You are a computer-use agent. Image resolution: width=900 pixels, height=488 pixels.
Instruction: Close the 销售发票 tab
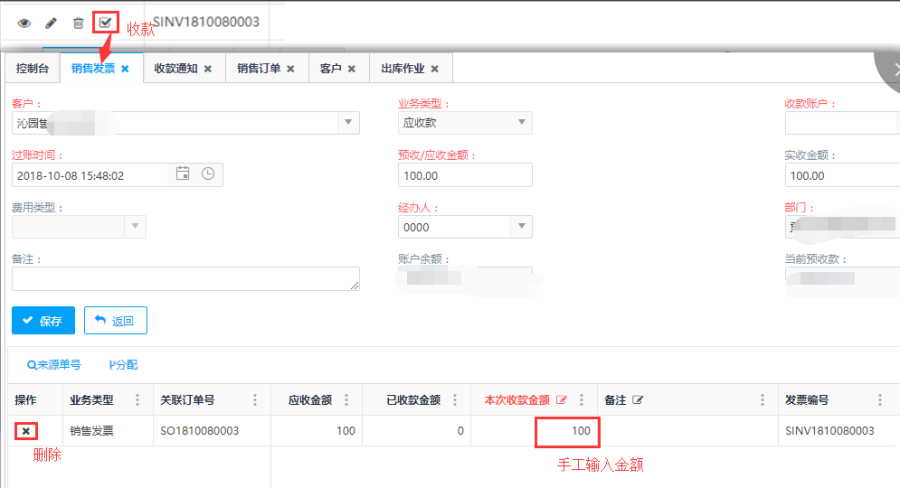point(126,69)
